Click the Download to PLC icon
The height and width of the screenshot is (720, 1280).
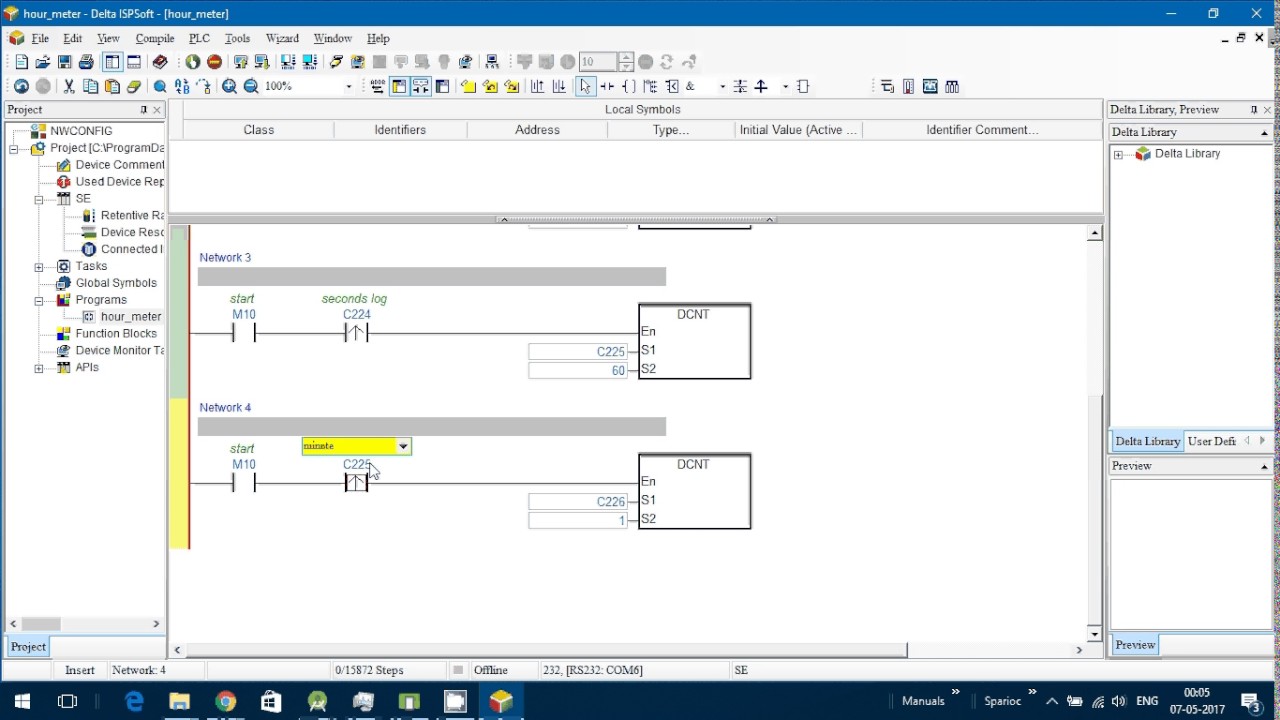261,62
